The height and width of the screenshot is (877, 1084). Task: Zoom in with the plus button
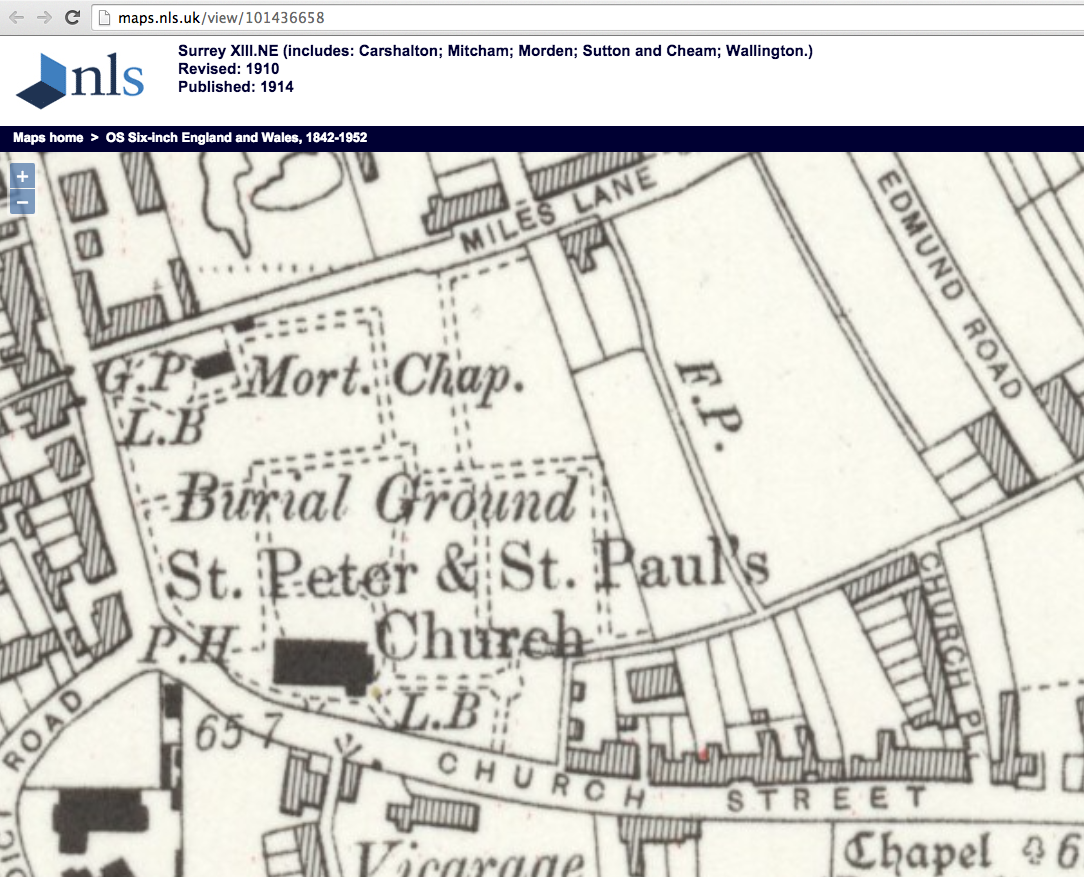point(22,176)
